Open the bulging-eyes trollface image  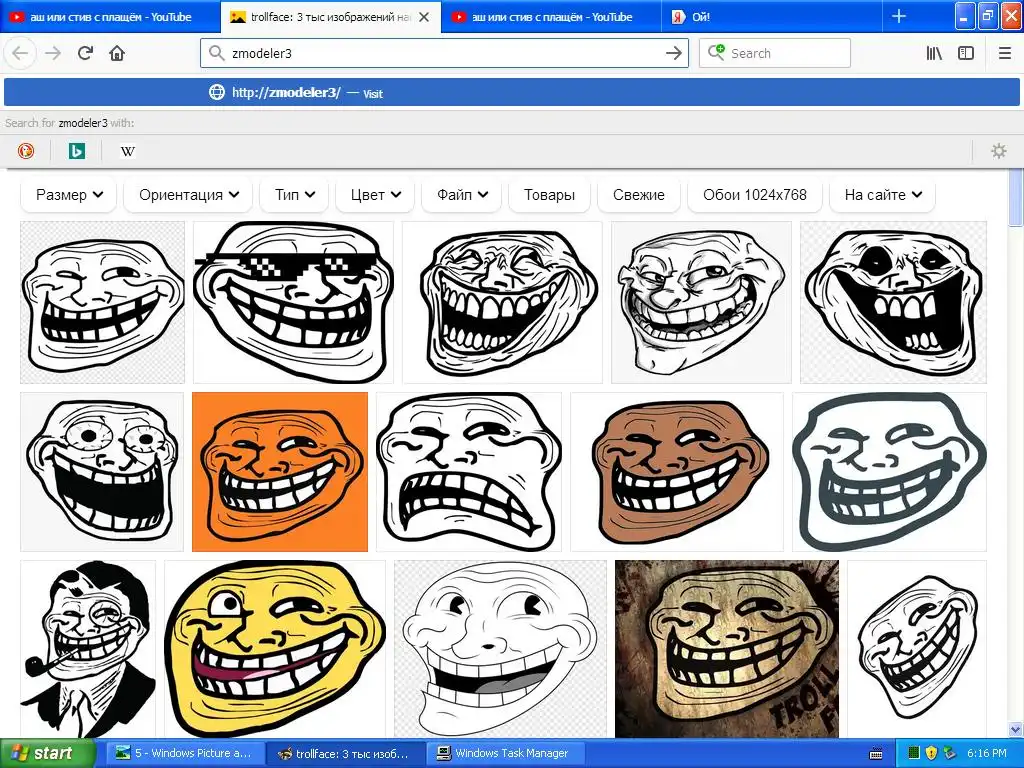coord(103,472)
